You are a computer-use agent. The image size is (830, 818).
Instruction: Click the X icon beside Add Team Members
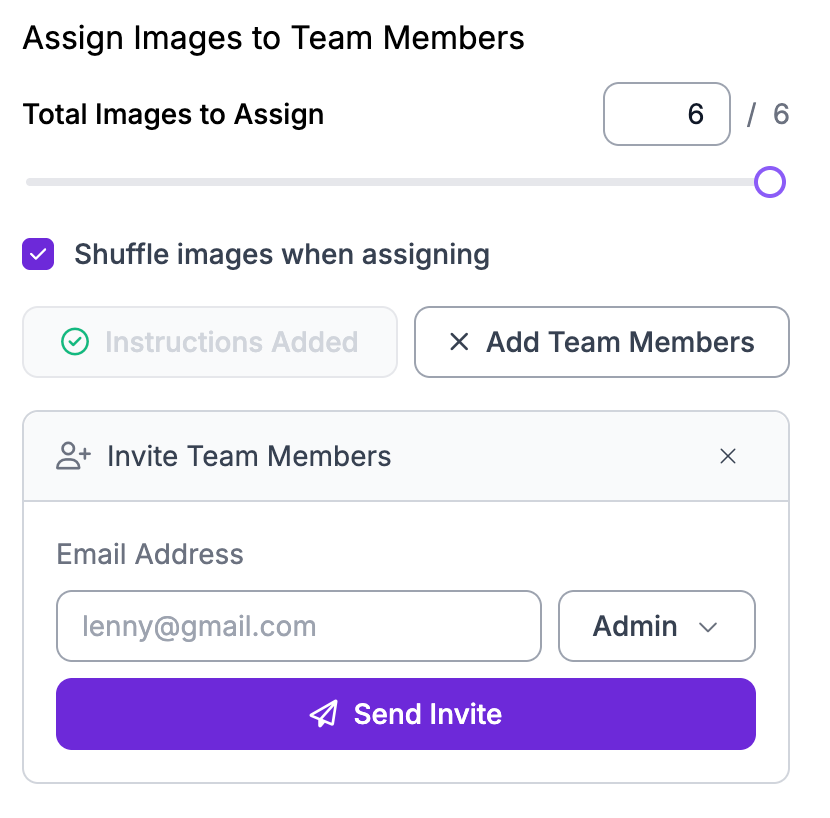tap(459, 341)
